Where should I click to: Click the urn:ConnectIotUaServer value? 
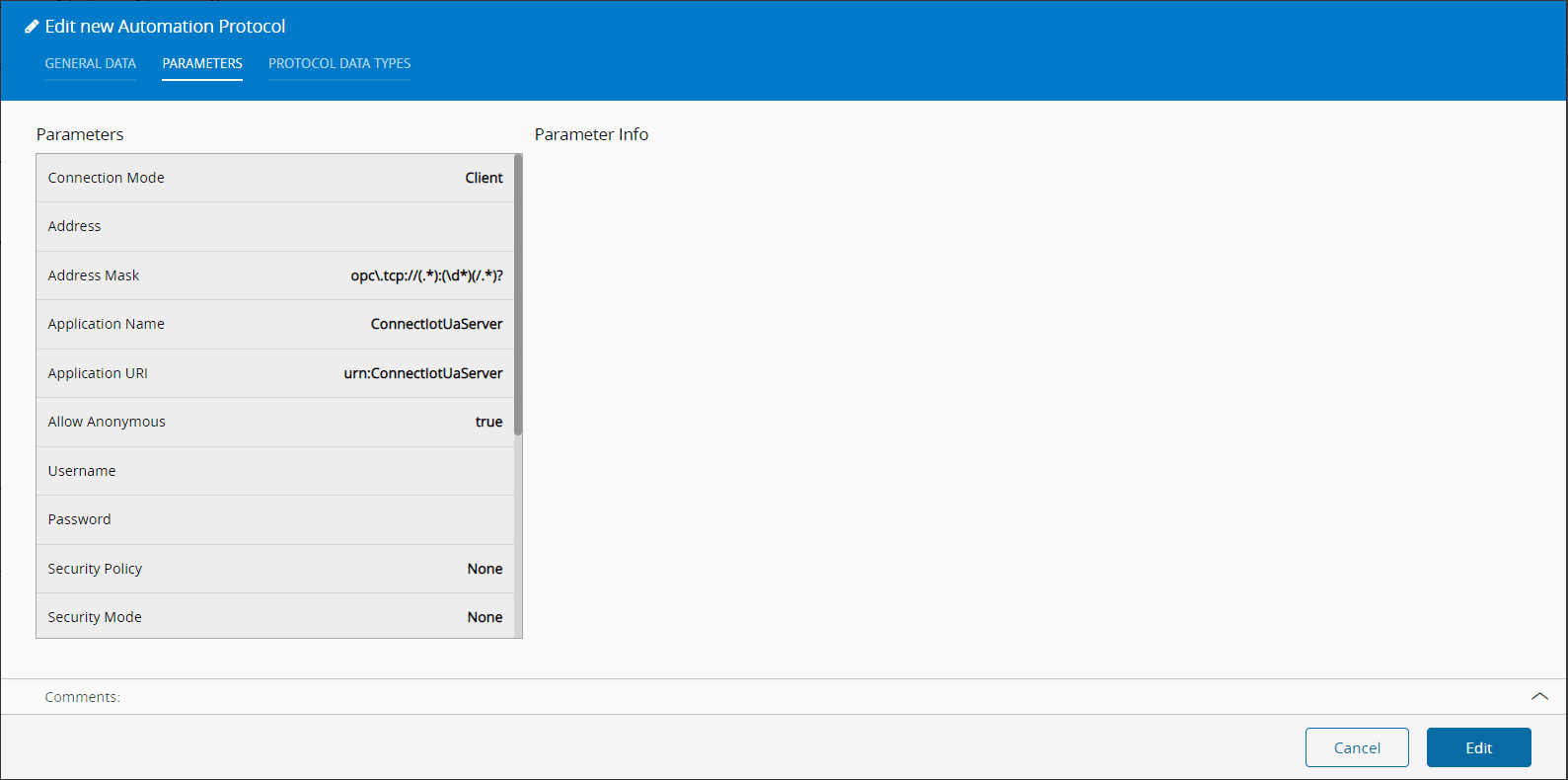click(423, 373)
